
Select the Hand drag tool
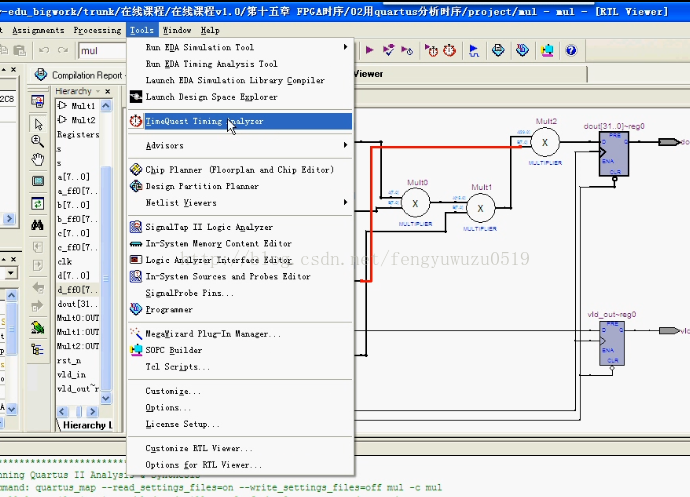[x=38, y=159]
